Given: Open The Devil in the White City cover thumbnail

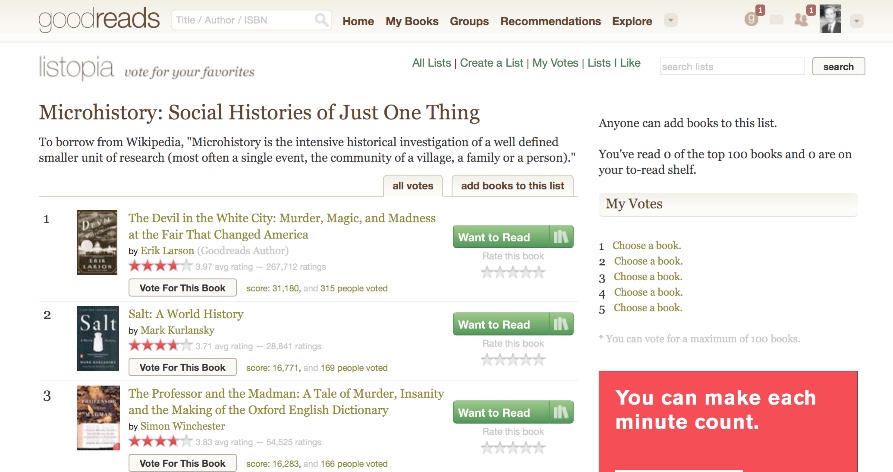Looking at the screenshot, I should coord(97,243).
